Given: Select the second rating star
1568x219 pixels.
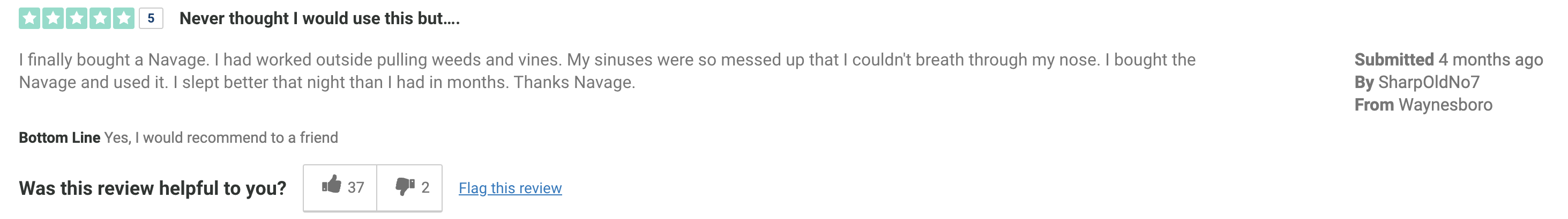Looking at the screenshot, I should (x=54, y=18).
